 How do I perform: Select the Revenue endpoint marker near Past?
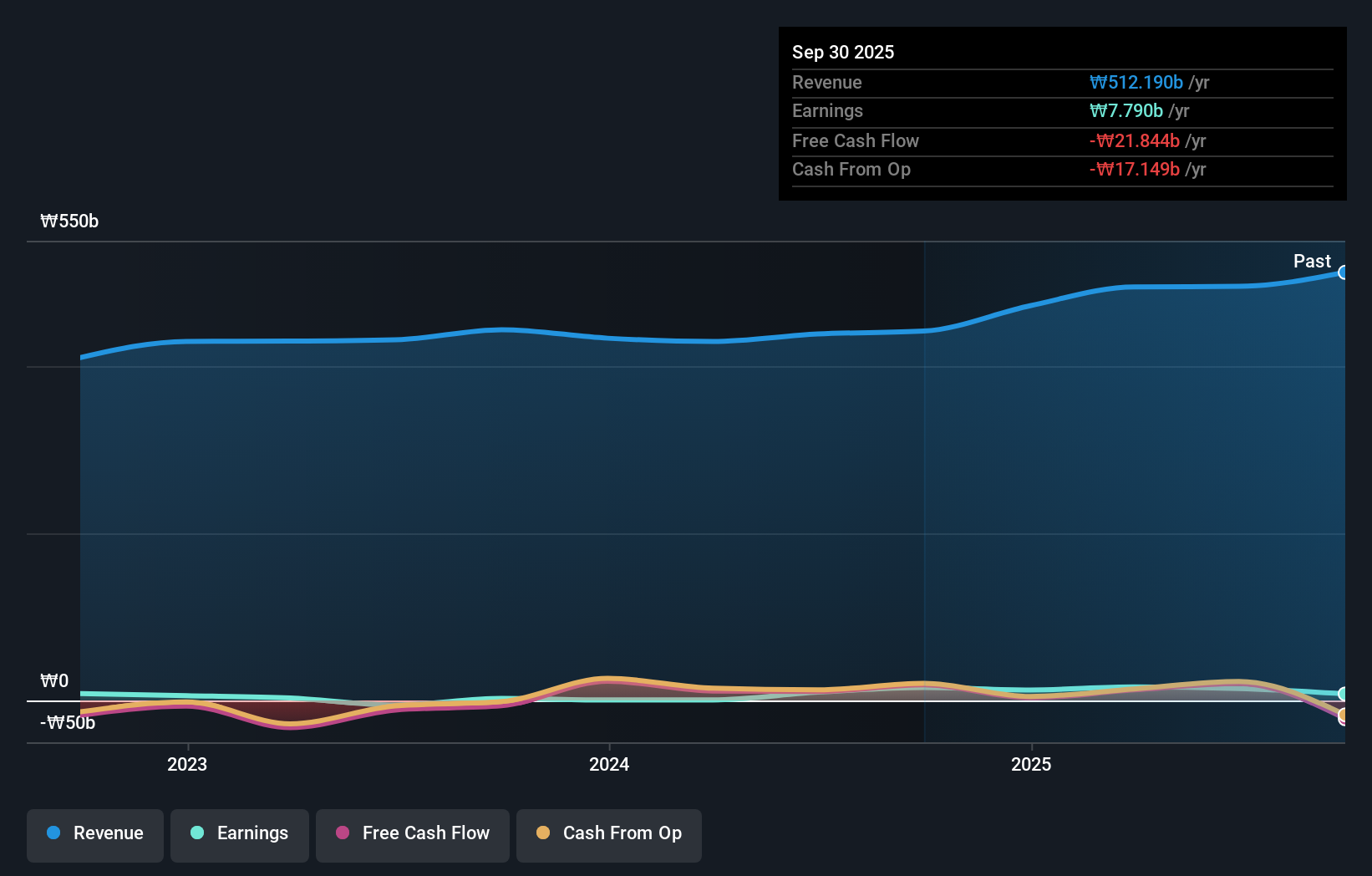[x=1344, y=272]
